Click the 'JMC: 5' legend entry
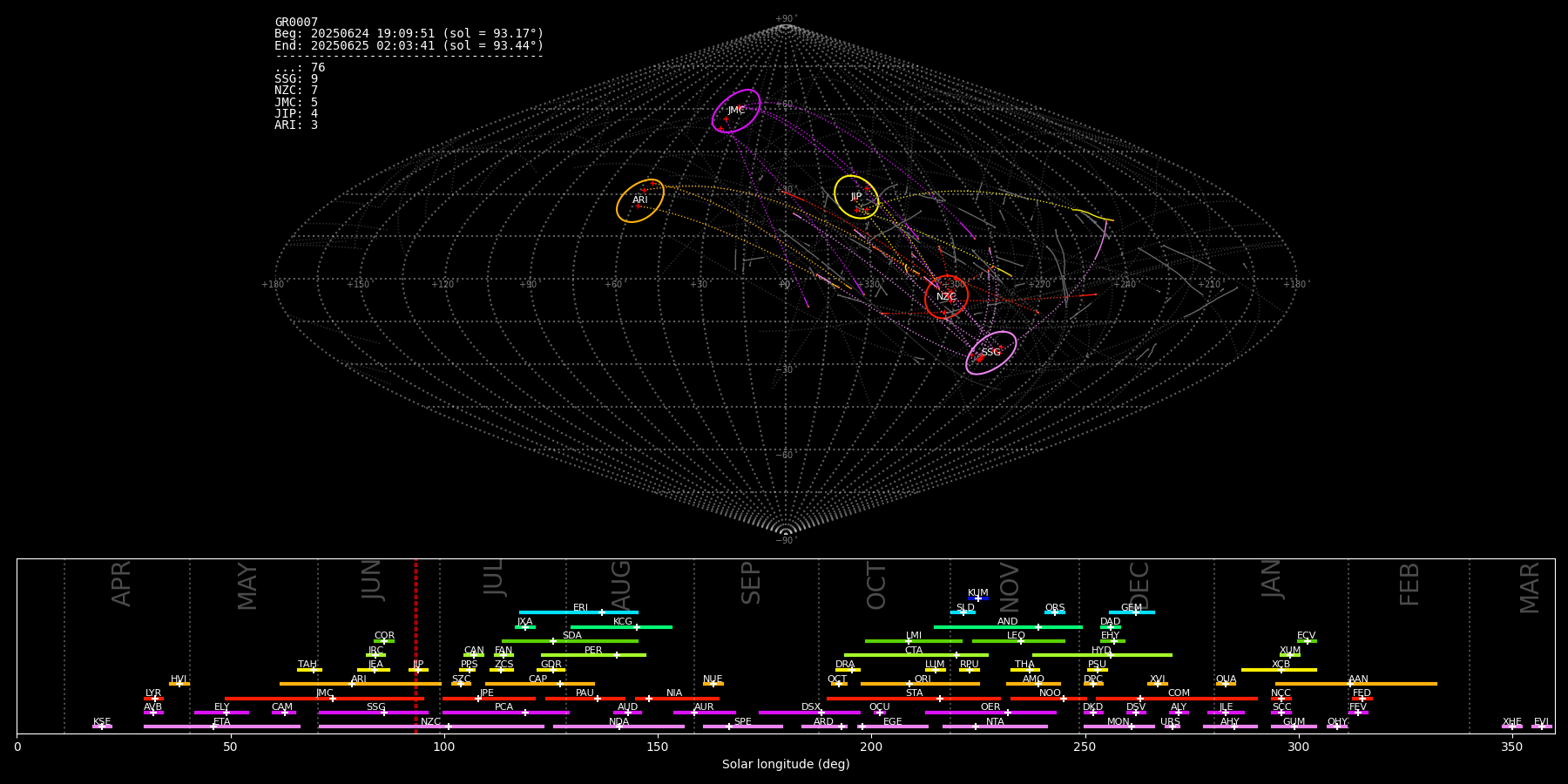This screenshot has height=784, width=1568. (296, 102)
